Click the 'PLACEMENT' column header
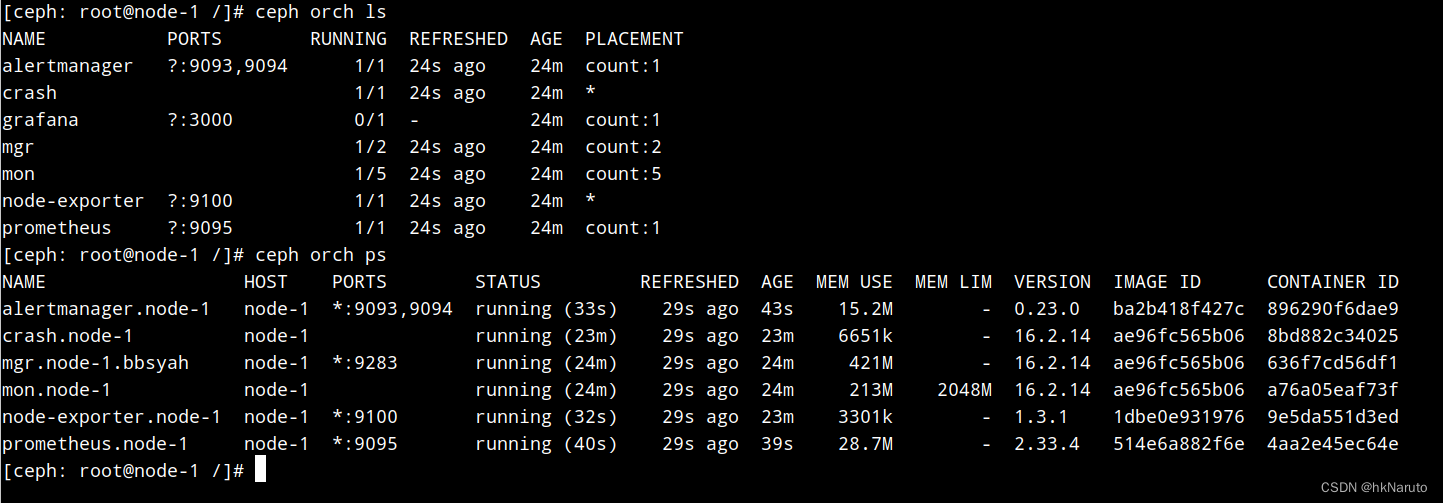The image size is (1443, 503). [x=634, y=39]
